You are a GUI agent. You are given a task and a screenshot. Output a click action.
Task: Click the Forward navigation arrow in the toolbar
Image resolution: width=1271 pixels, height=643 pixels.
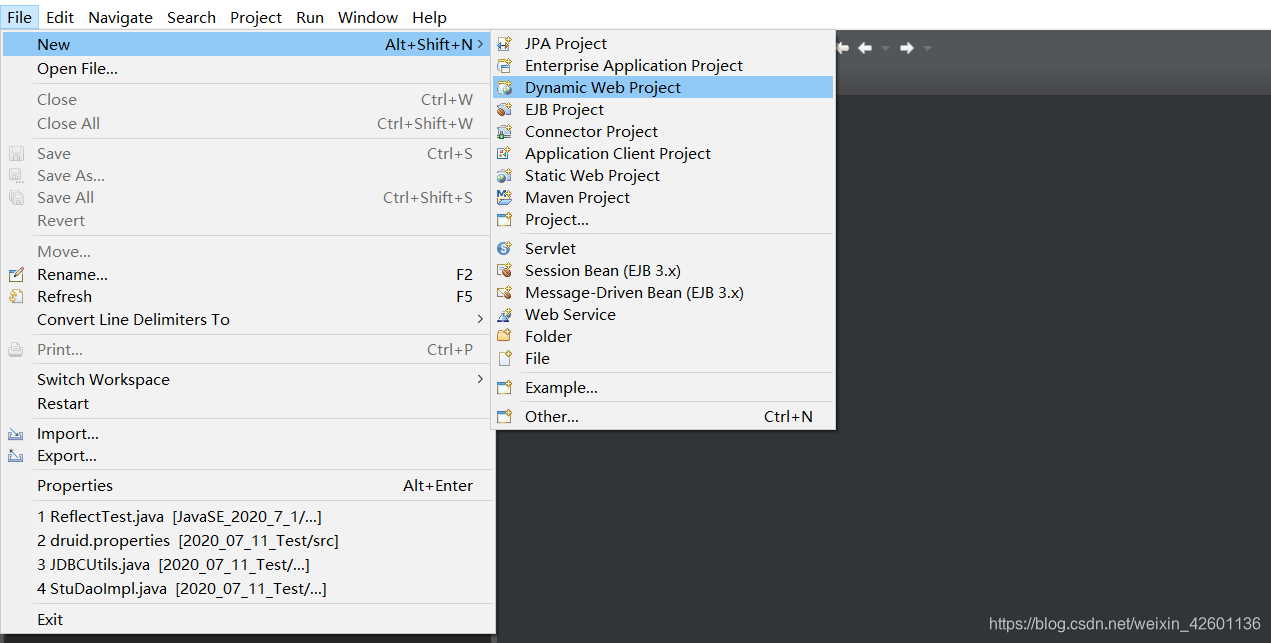point(906,48)
